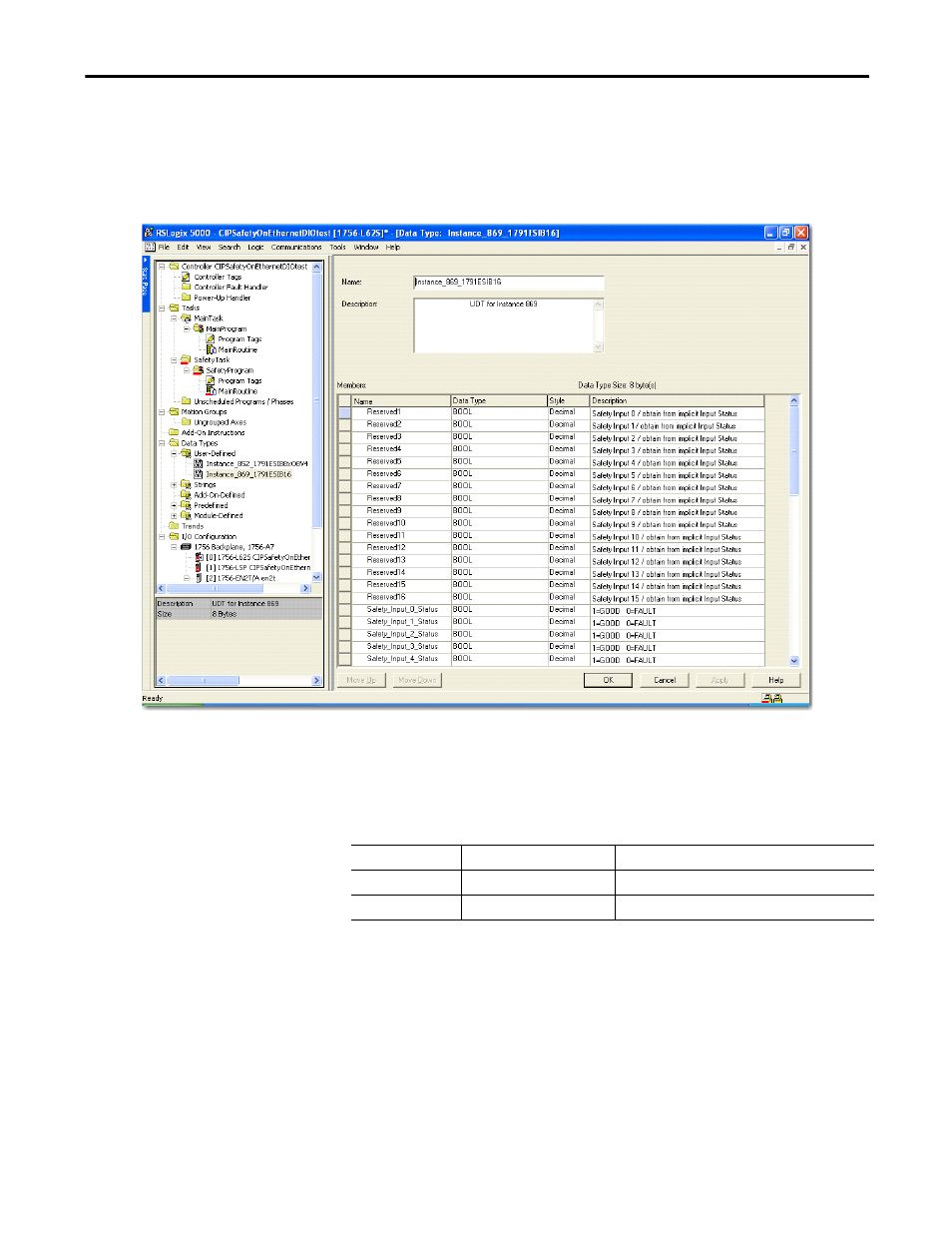Click the Instance_869_1791ESIB16 data type icon

pyautogui.click(x=199, y=474)
